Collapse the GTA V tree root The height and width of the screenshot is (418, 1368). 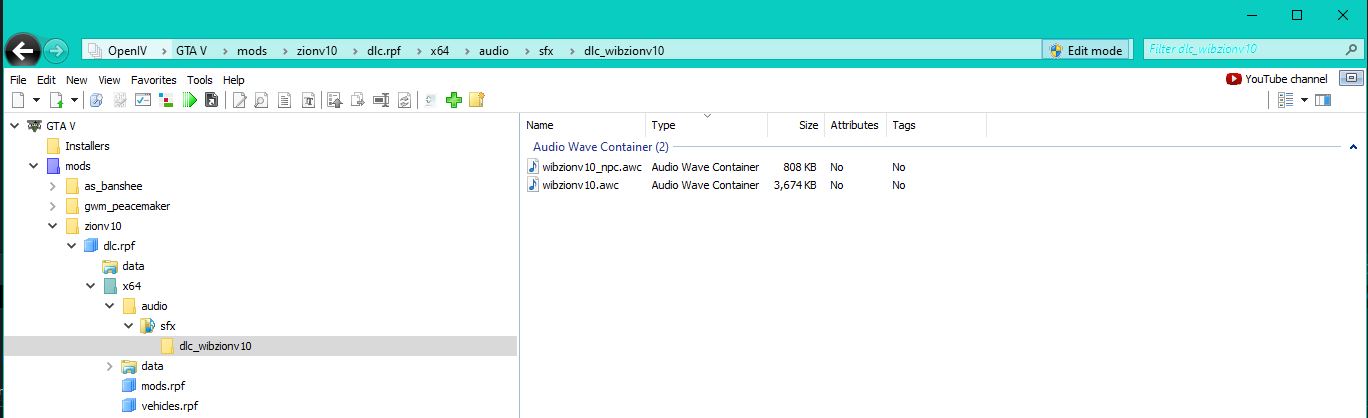14,126
